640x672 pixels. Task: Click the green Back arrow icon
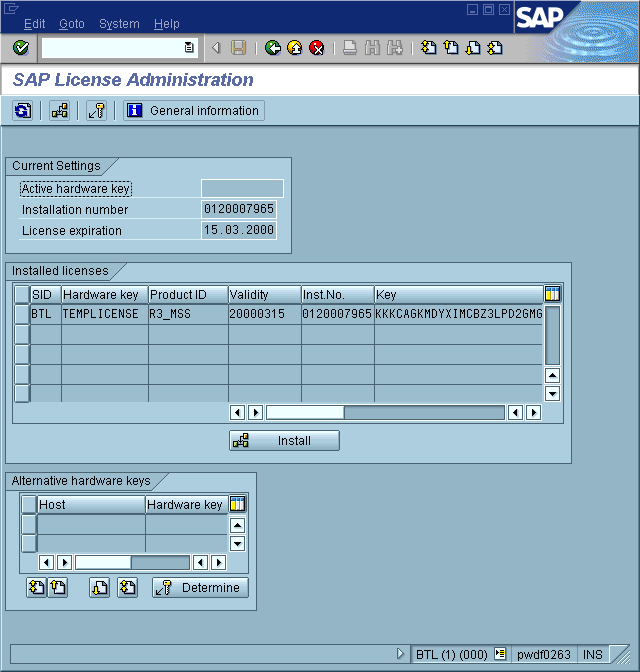(273, 48)
